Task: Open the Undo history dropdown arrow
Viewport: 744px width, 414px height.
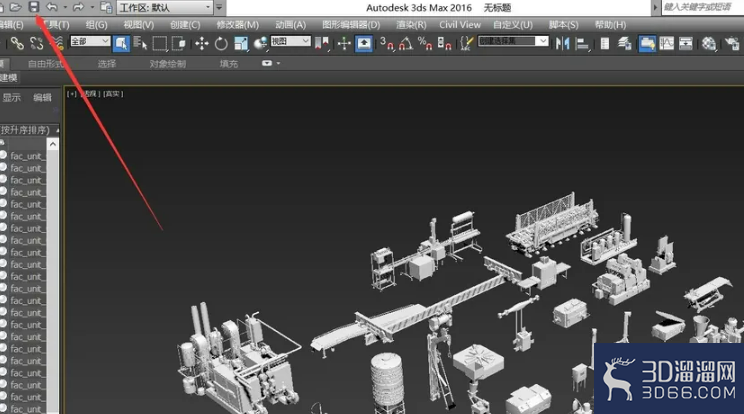Action: coord(65,7)
